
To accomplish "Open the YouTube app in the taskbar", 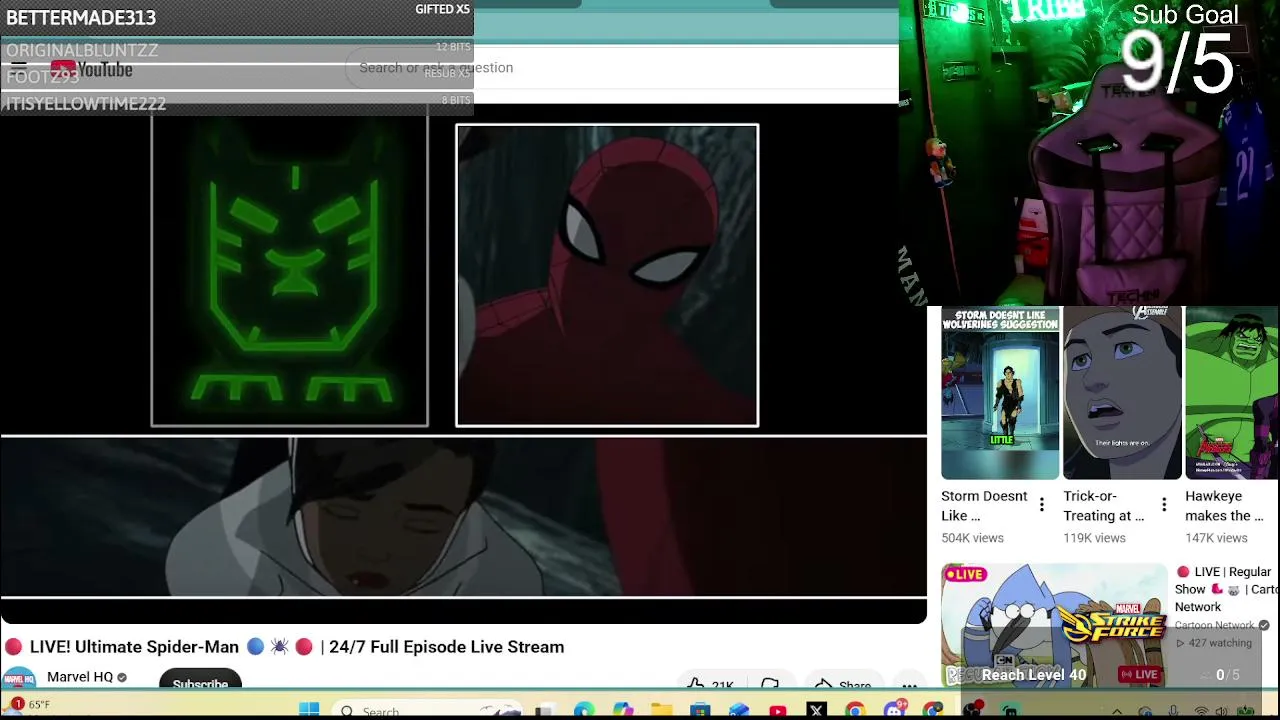I will click(x=778, y=710).
